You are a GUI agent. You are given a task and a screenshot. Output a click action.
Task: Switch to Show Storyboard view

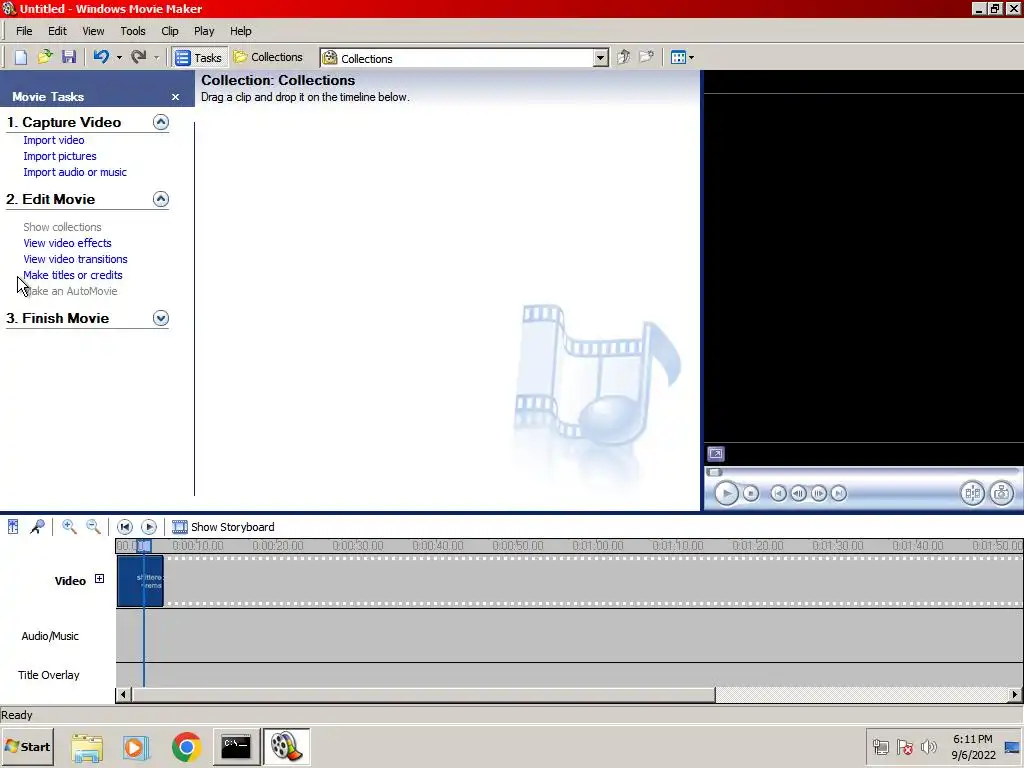(x=223, y=527)
